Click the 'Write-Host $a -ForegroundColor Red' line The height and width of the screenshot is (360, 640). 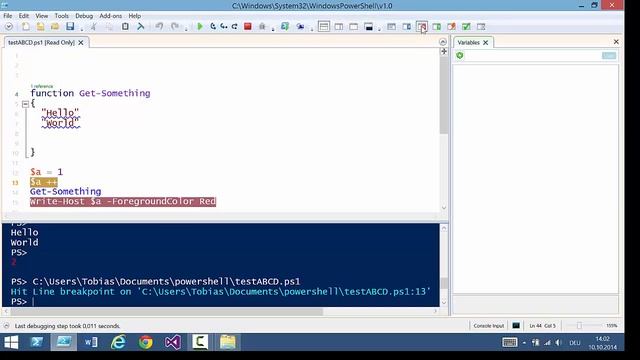(x=123, y=202)
